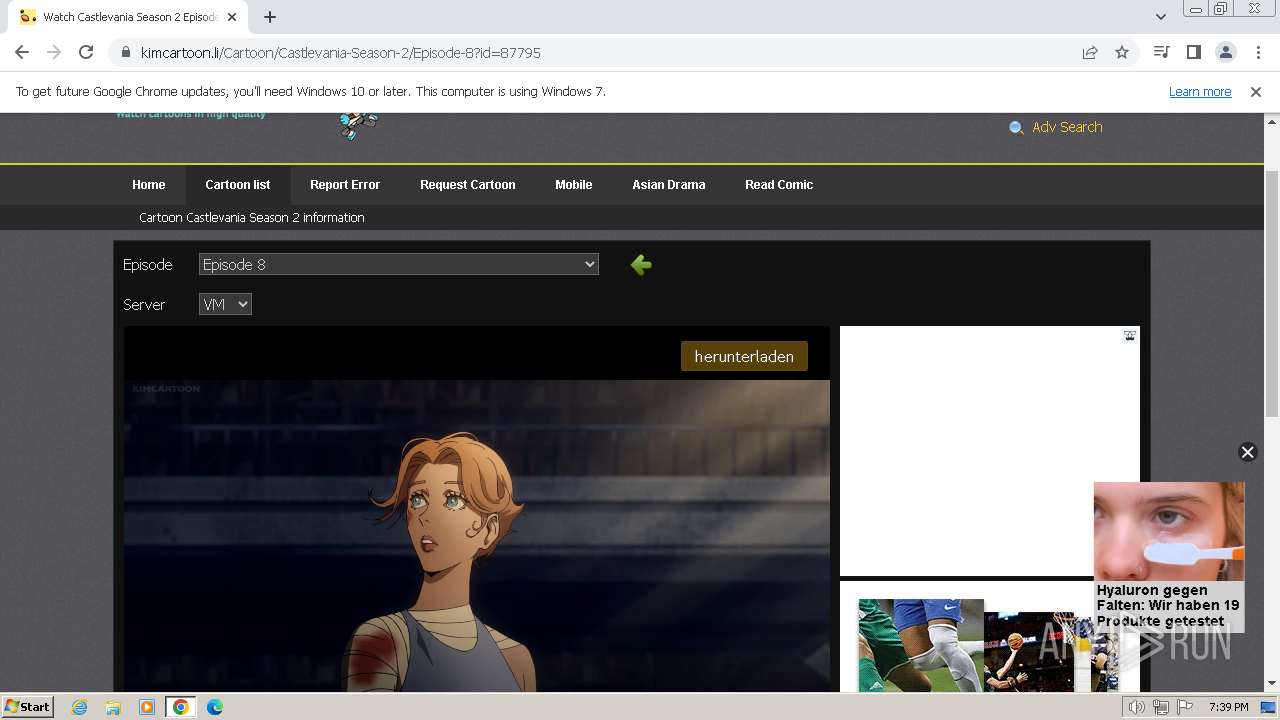Share this page icon in address bar
1280x720 pixels.
click(1090, 52)
